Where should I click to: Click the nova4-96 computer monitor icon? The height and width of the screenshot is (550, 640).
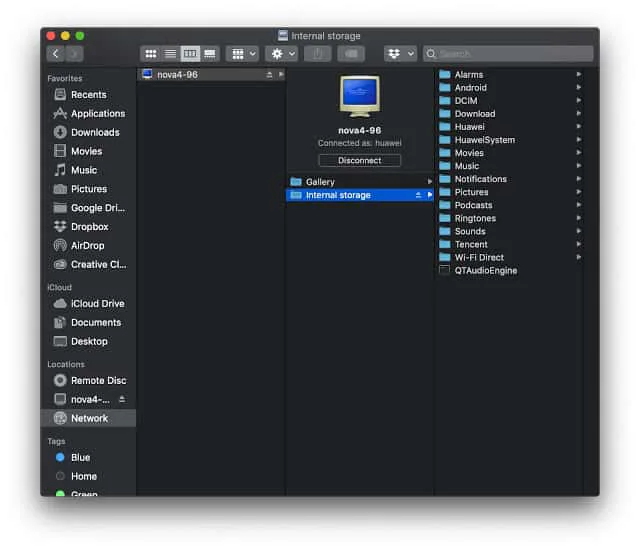point(360,96)
